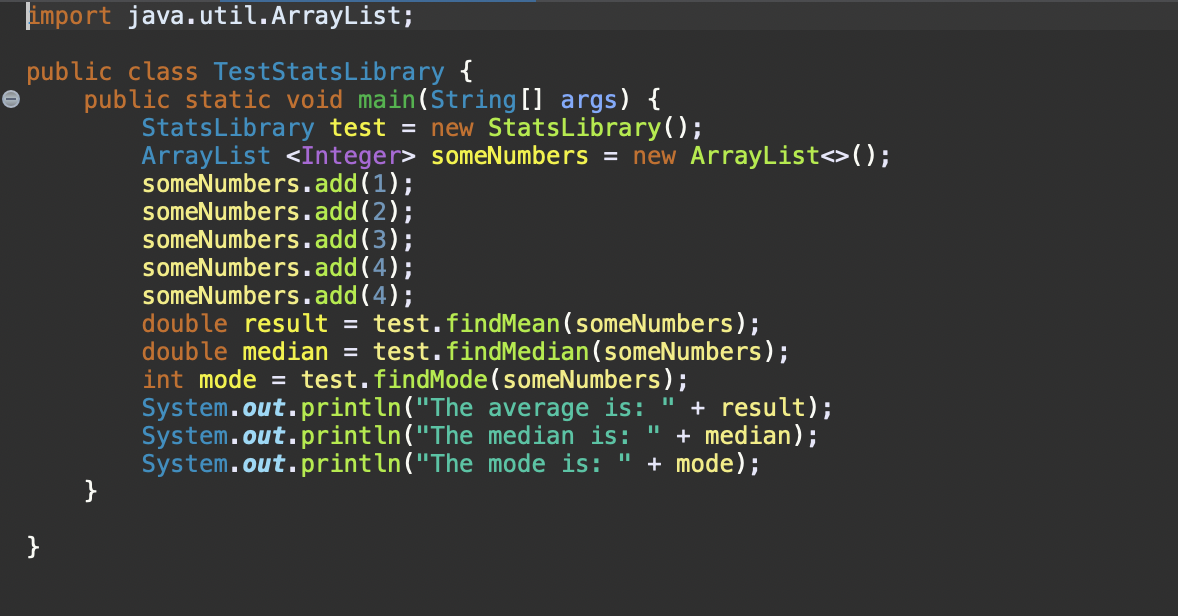Click the closing brace of the main method
Image resolution: width=1178 pixels, height=616 pixels.
(90, 491)
